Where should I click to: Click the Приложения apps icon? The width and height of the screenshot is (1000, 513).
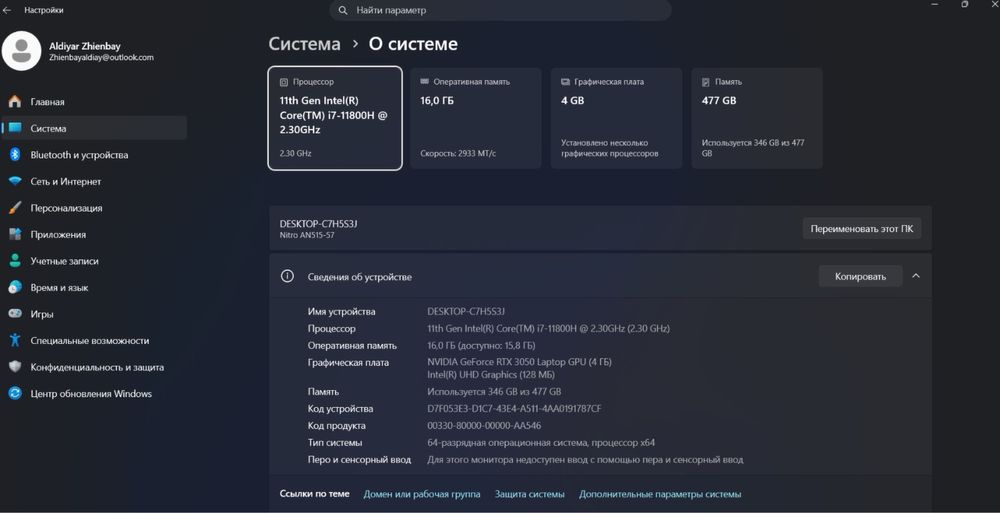coord(15,234)
